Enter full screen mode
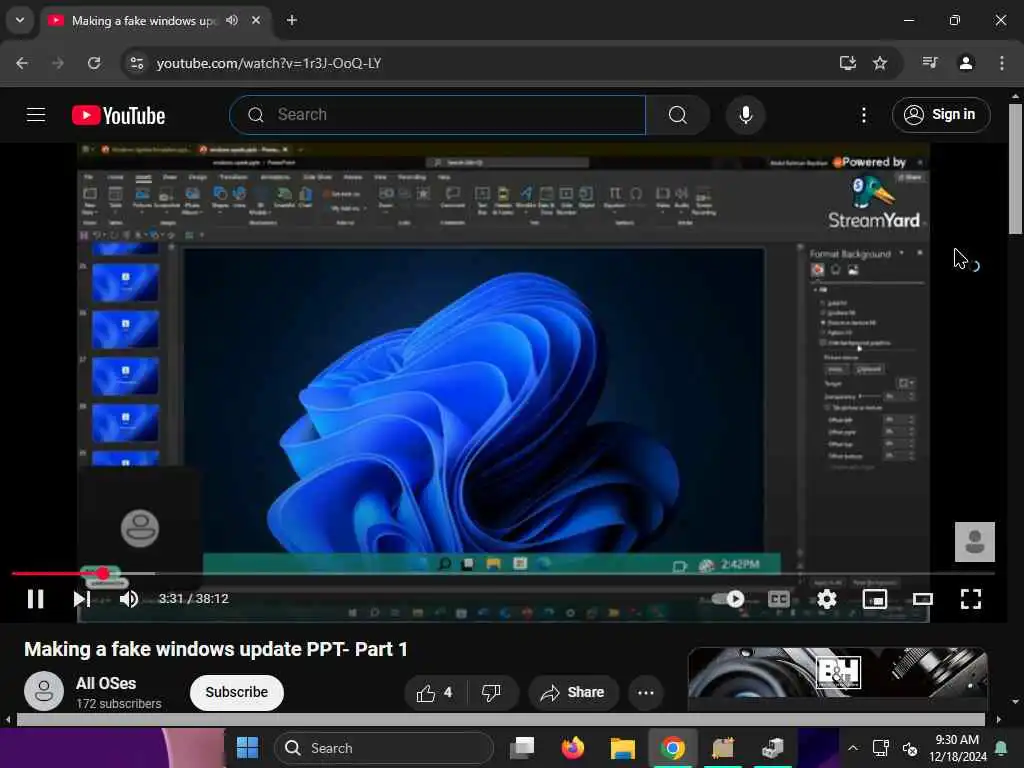This screenshot has width=1024, height=768. (x=970, y=599)
